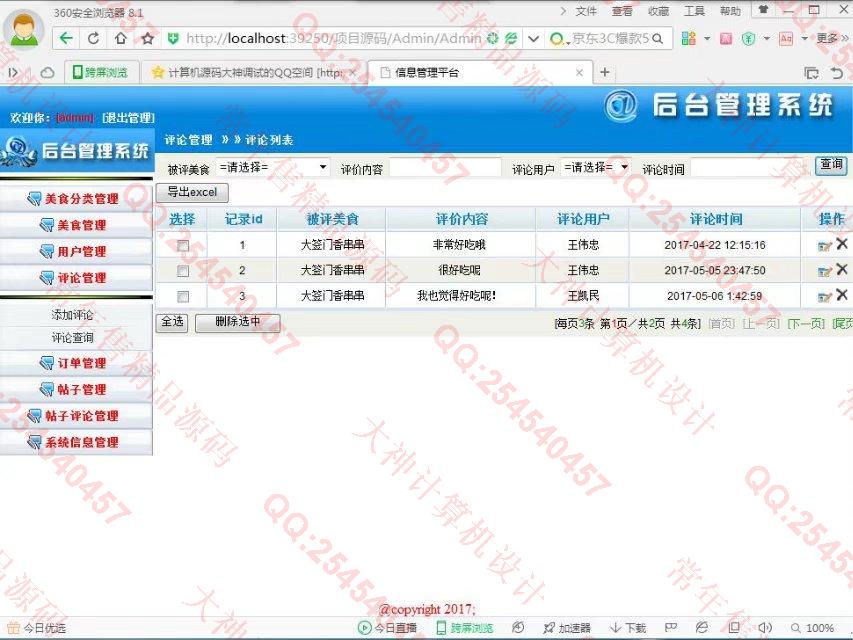This screenshot has width=853, height=640.
Task: Click the 评价内容 text input field
Action: point(445,168)
